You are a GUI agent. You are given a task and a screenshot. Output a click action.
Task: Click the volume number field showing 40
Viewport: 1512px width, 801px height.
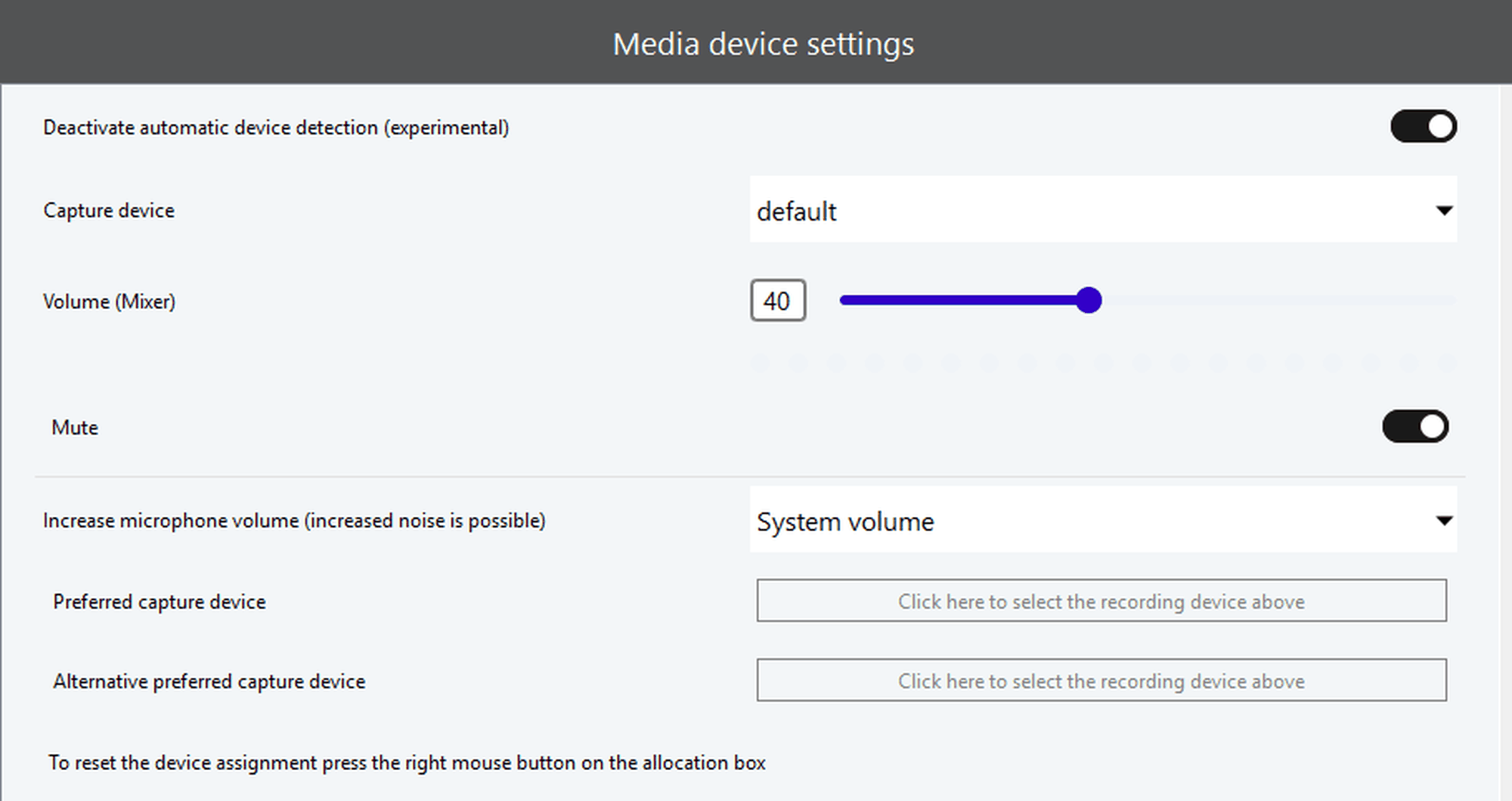point(777,301)
